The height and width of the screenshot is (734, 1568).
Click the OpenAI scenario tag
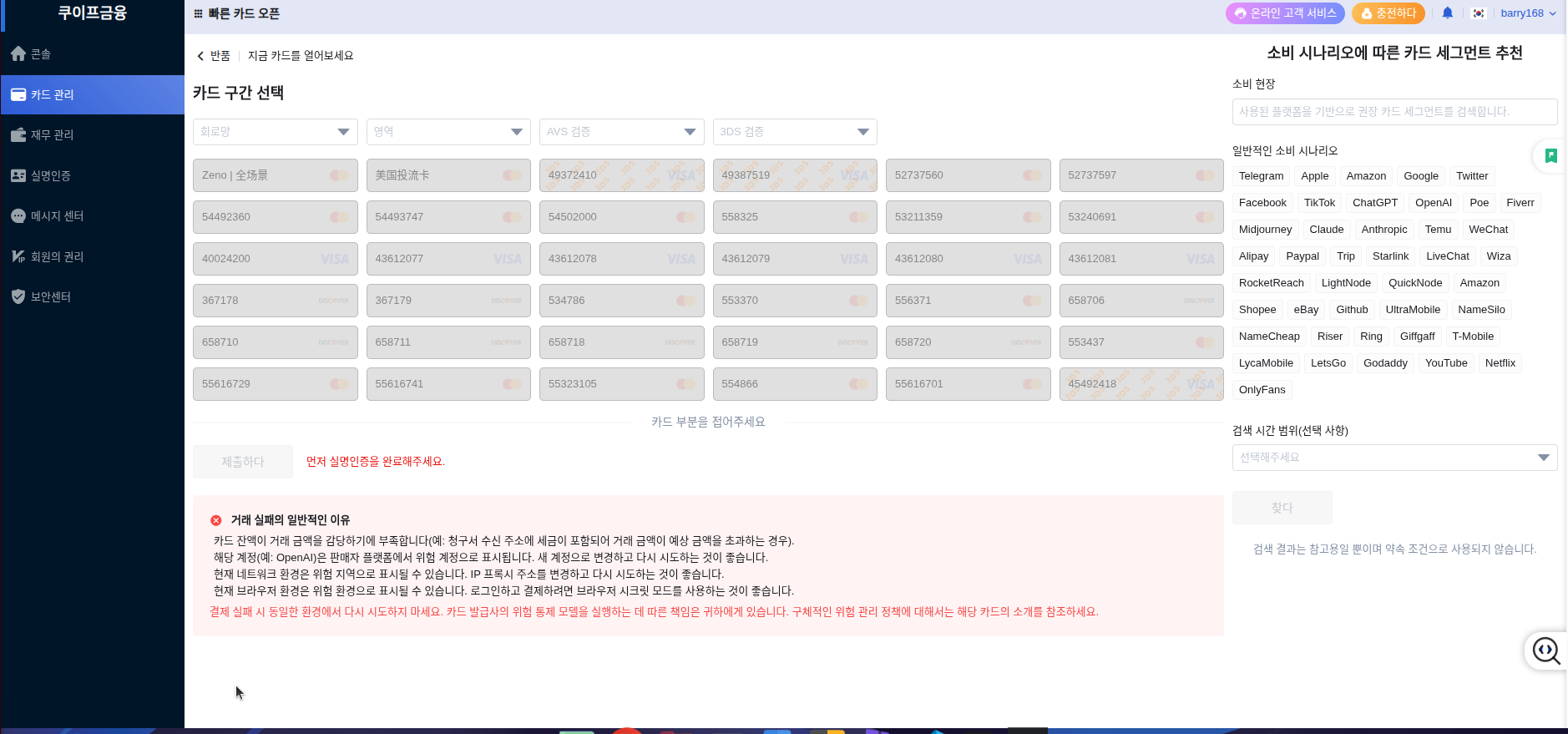pos(1434,203)
